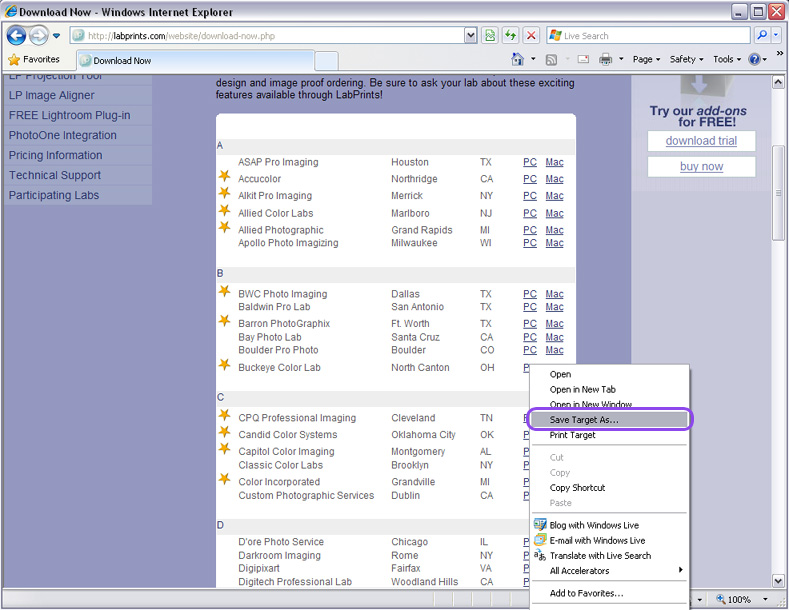Viewport: 789px width, 610px height.
Task: Click inside the Live Search box
Action: tap(648, 36)
